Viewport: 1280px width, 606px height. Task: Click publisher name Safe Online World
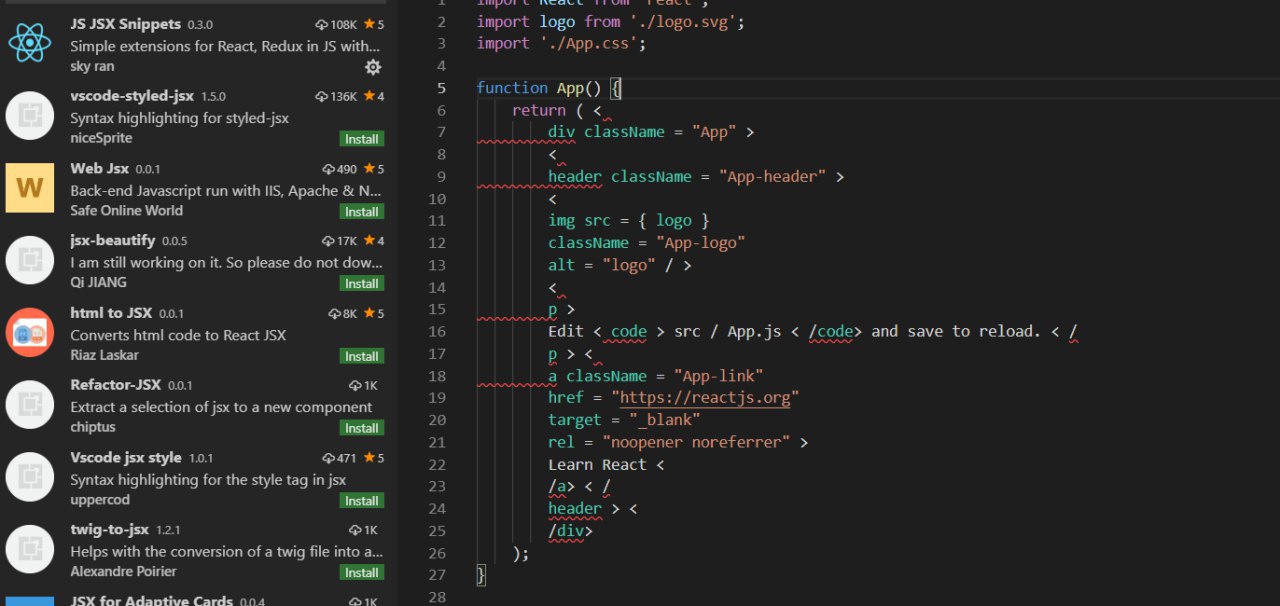coord(126,210)
